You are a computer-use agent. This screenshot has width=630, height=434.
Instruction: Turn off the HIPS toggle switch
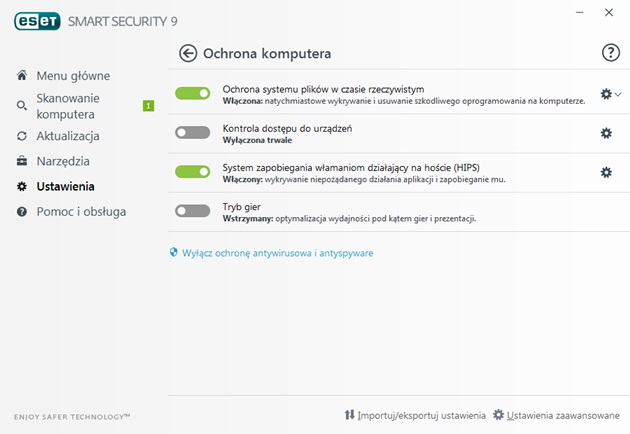coord(192,172)
